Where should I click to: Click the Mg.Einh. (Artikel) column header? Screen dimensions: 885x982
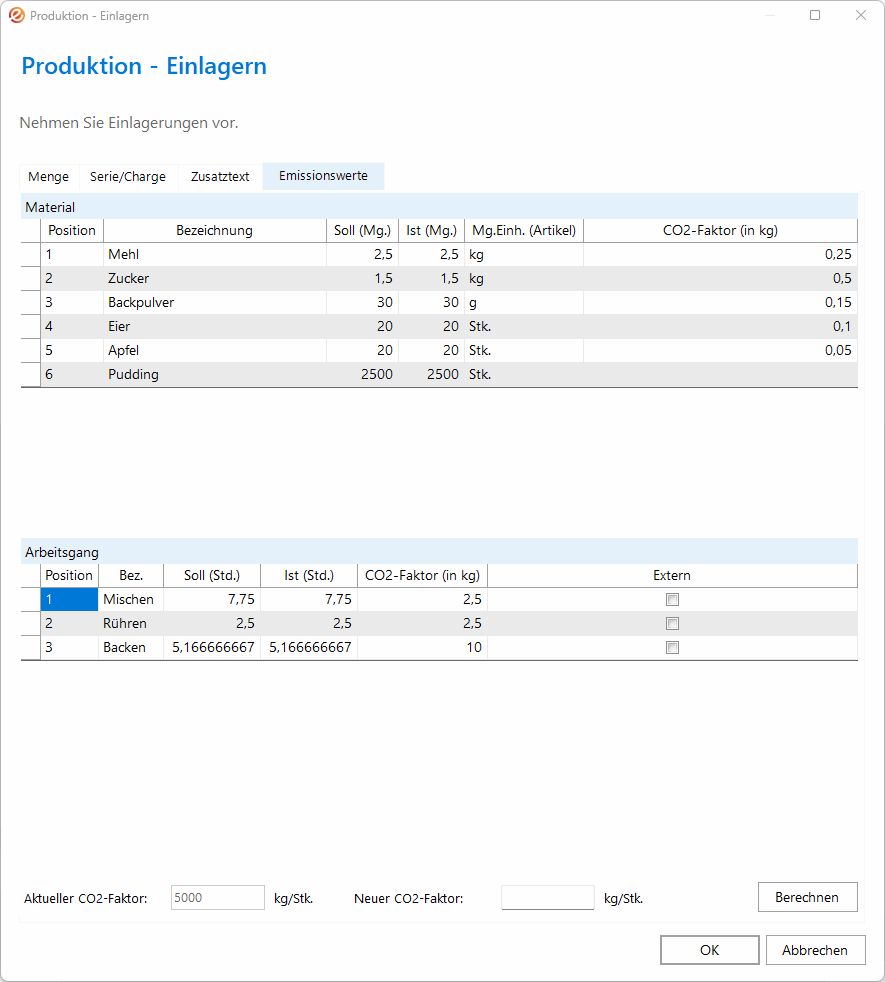(524, 230)
